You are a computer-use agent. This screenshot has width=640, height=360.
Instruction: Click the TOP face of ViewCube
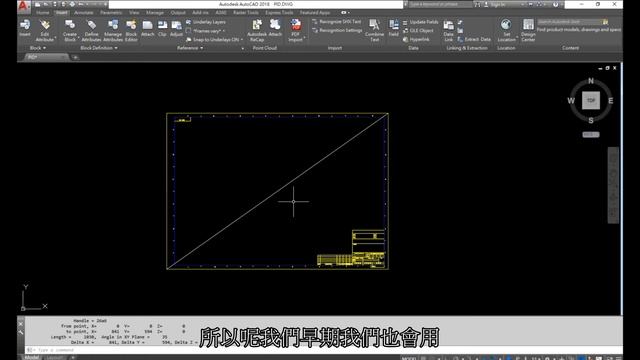pos(591,100)
